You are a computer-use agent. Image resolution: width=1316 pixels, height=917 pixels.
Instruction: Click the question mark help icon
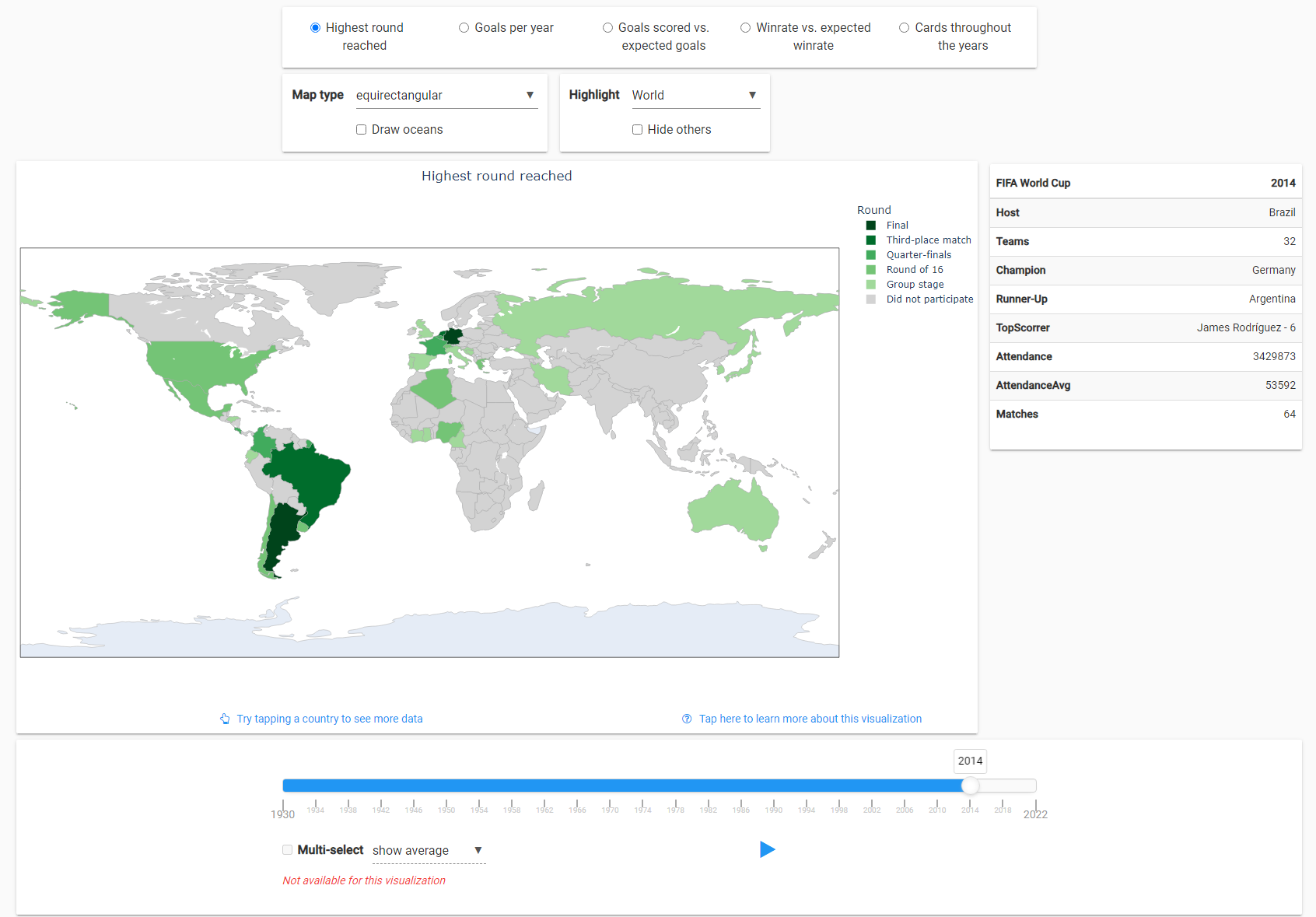[x=687, y=719]
